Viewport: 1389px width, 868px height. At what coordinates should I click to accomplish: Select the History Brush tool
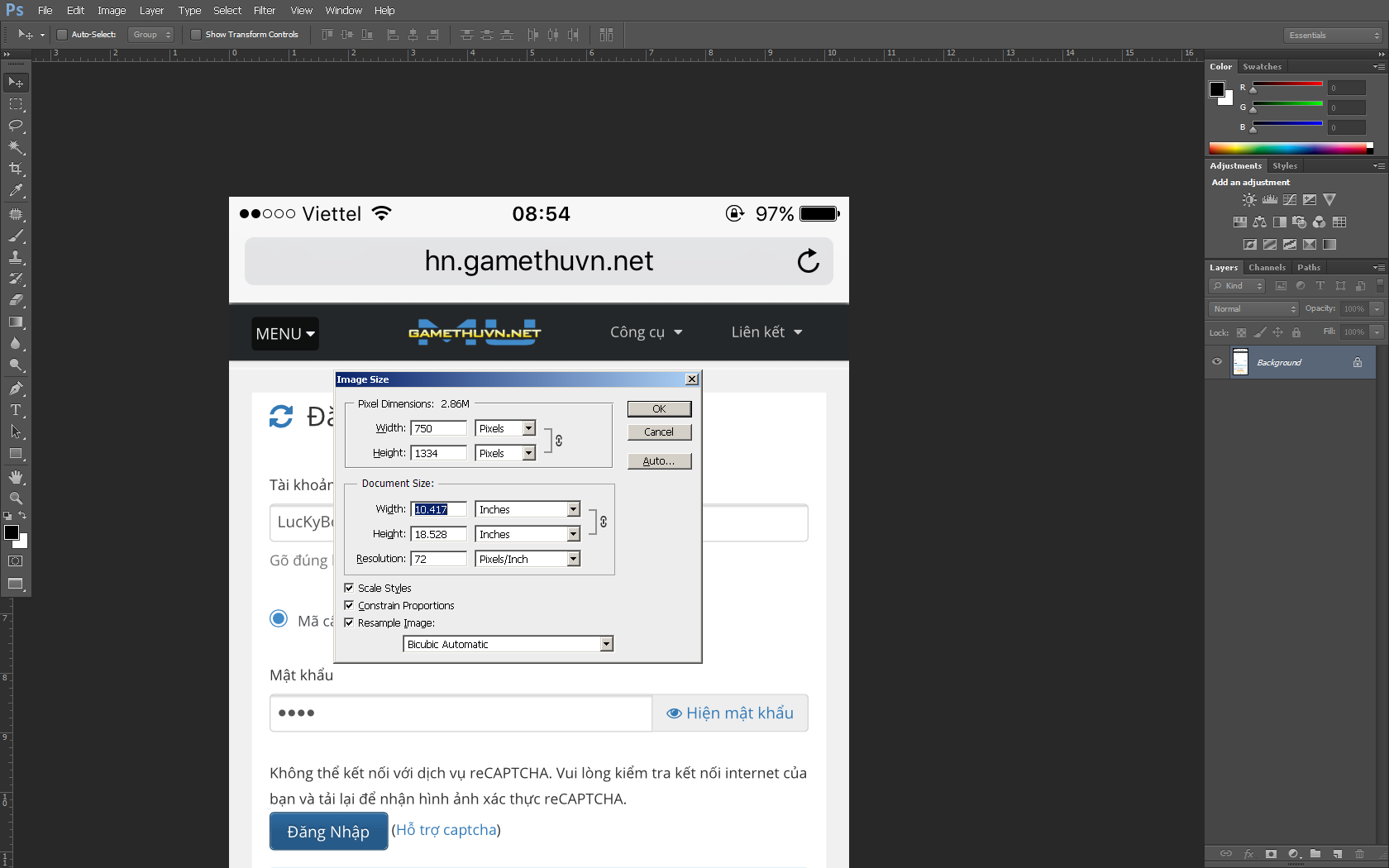[16, 279]
